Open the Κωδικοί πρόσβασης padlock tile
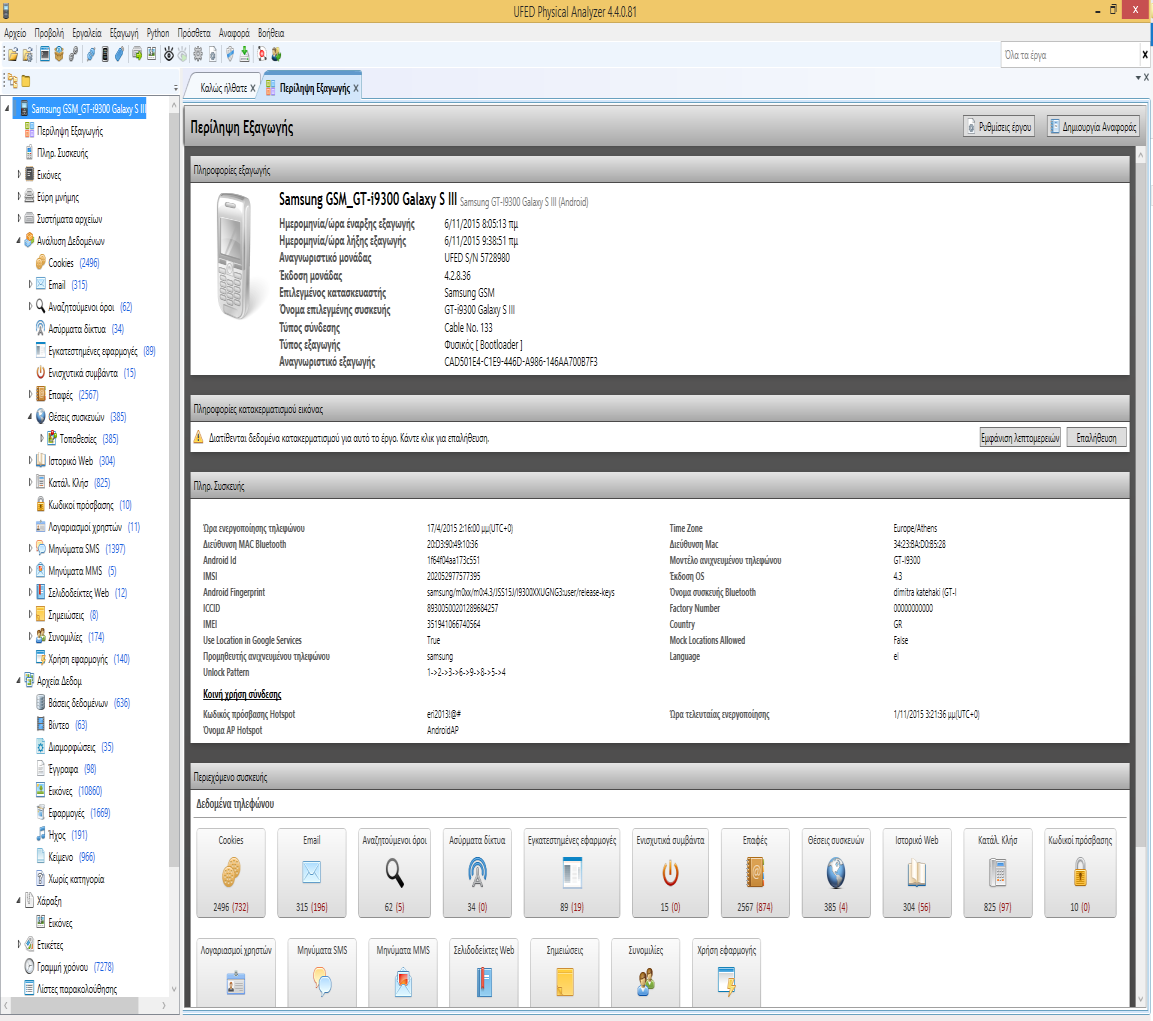This screenshot has height=1021, width=1153. tap(1079, 872)
